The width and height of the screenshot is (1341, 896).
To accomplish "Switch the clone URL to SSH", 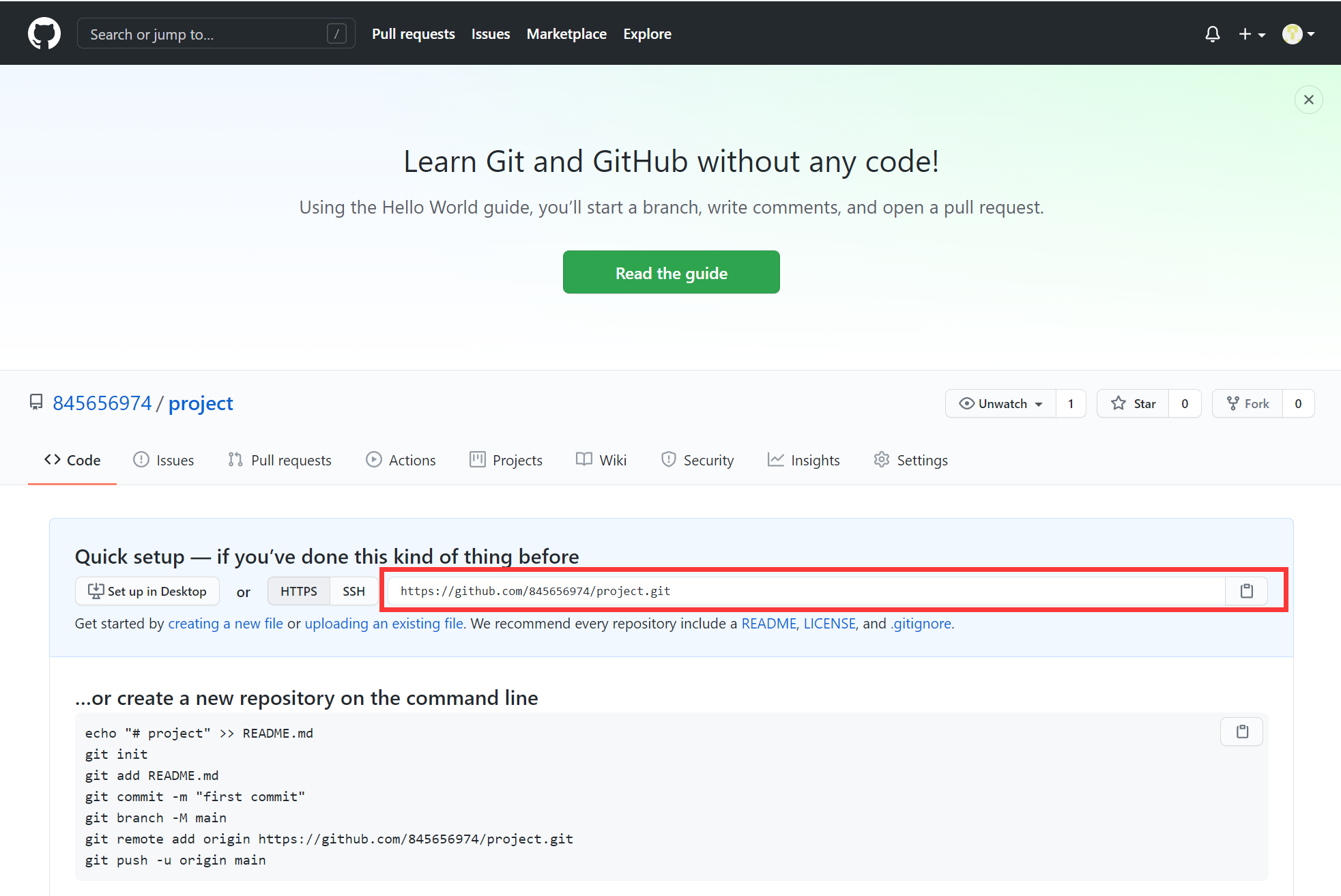I will (x=354, y=591).
